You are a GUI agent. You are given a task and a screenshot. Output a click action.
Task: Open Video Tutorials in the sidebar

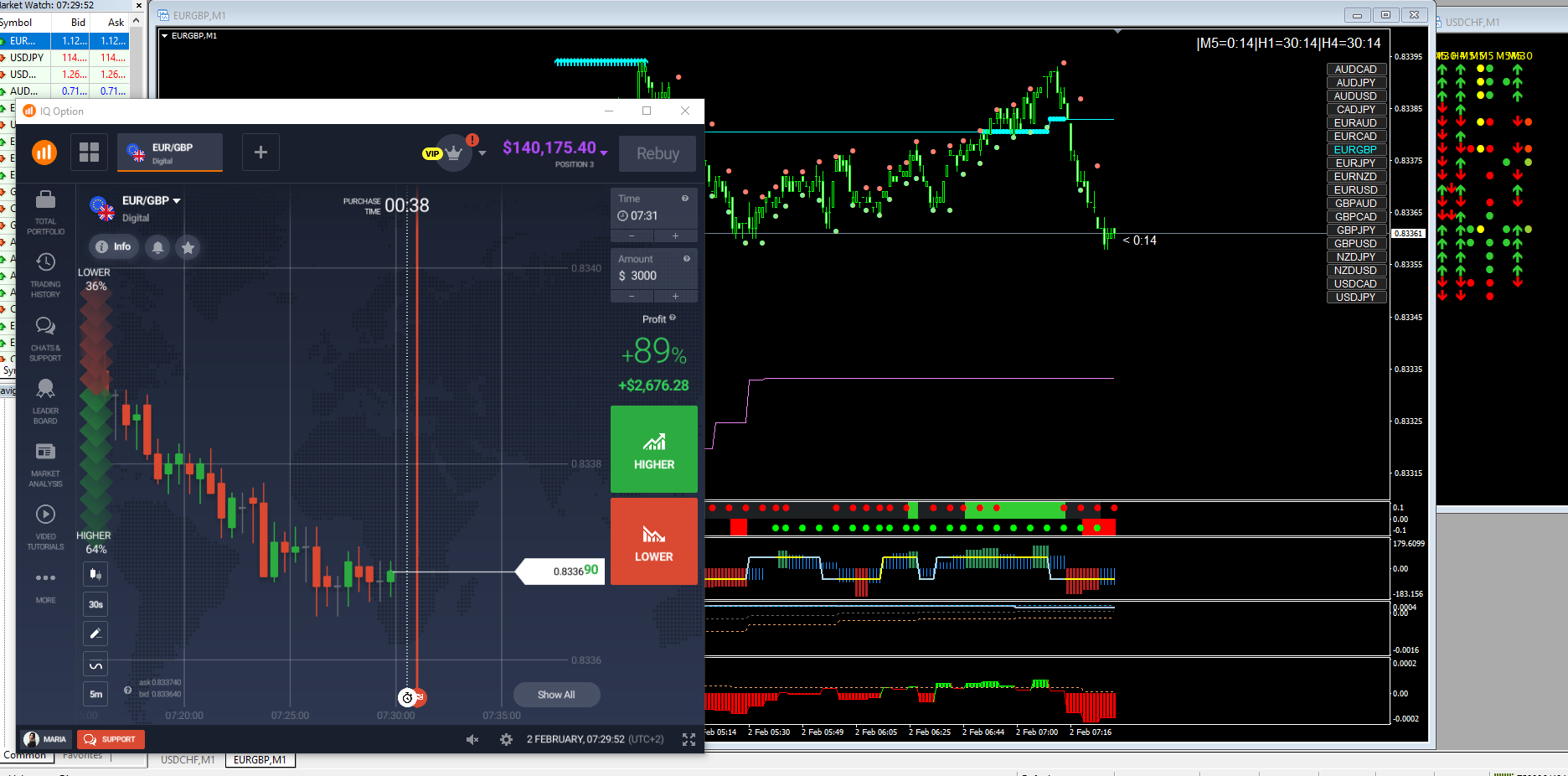[46, 527]
